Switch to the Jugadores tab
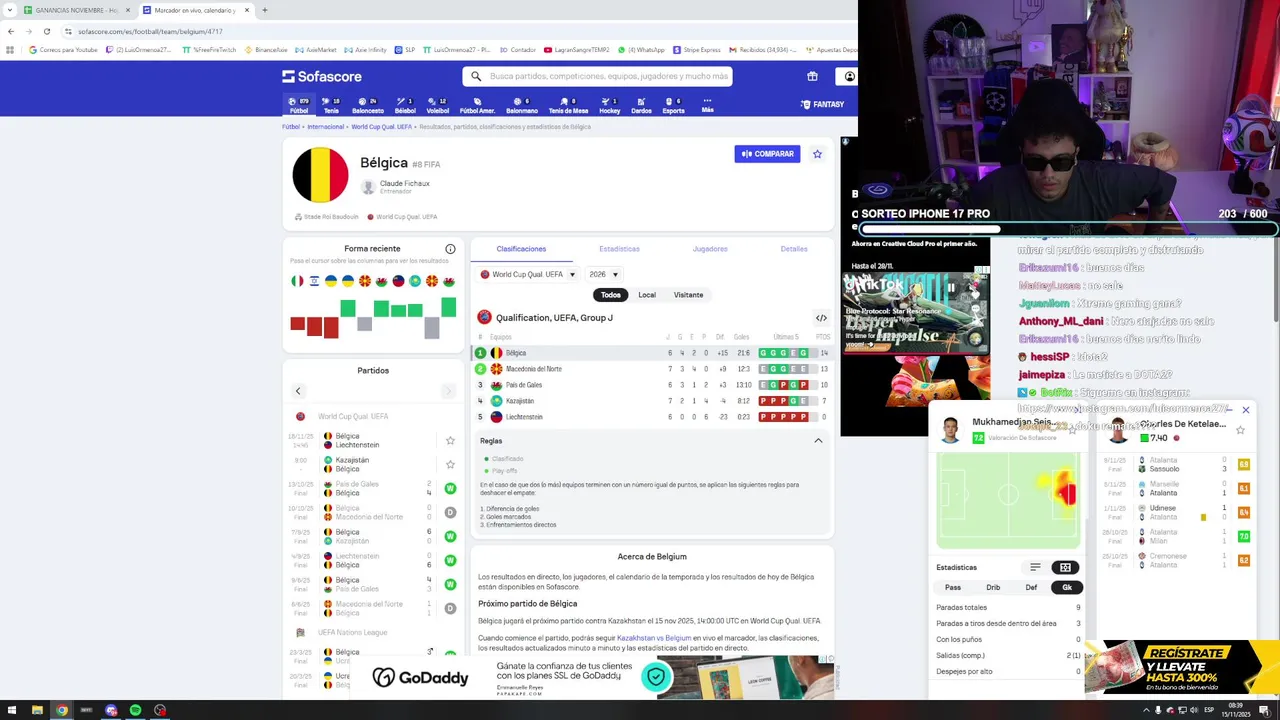The width and height of the screenshot is (1280, 720). 710,249
